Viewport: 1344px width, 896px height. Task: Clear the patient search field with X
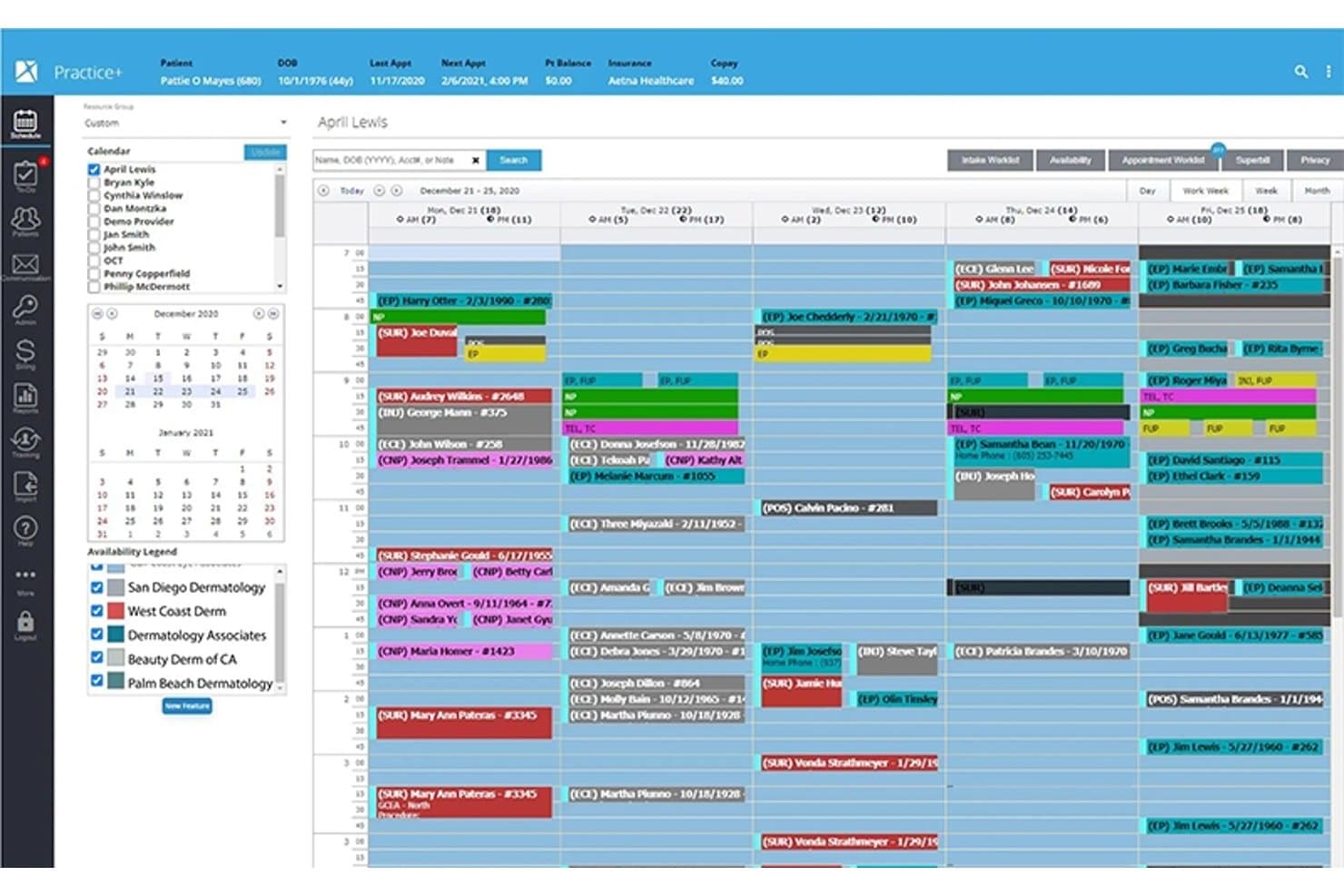click(475, 161)
